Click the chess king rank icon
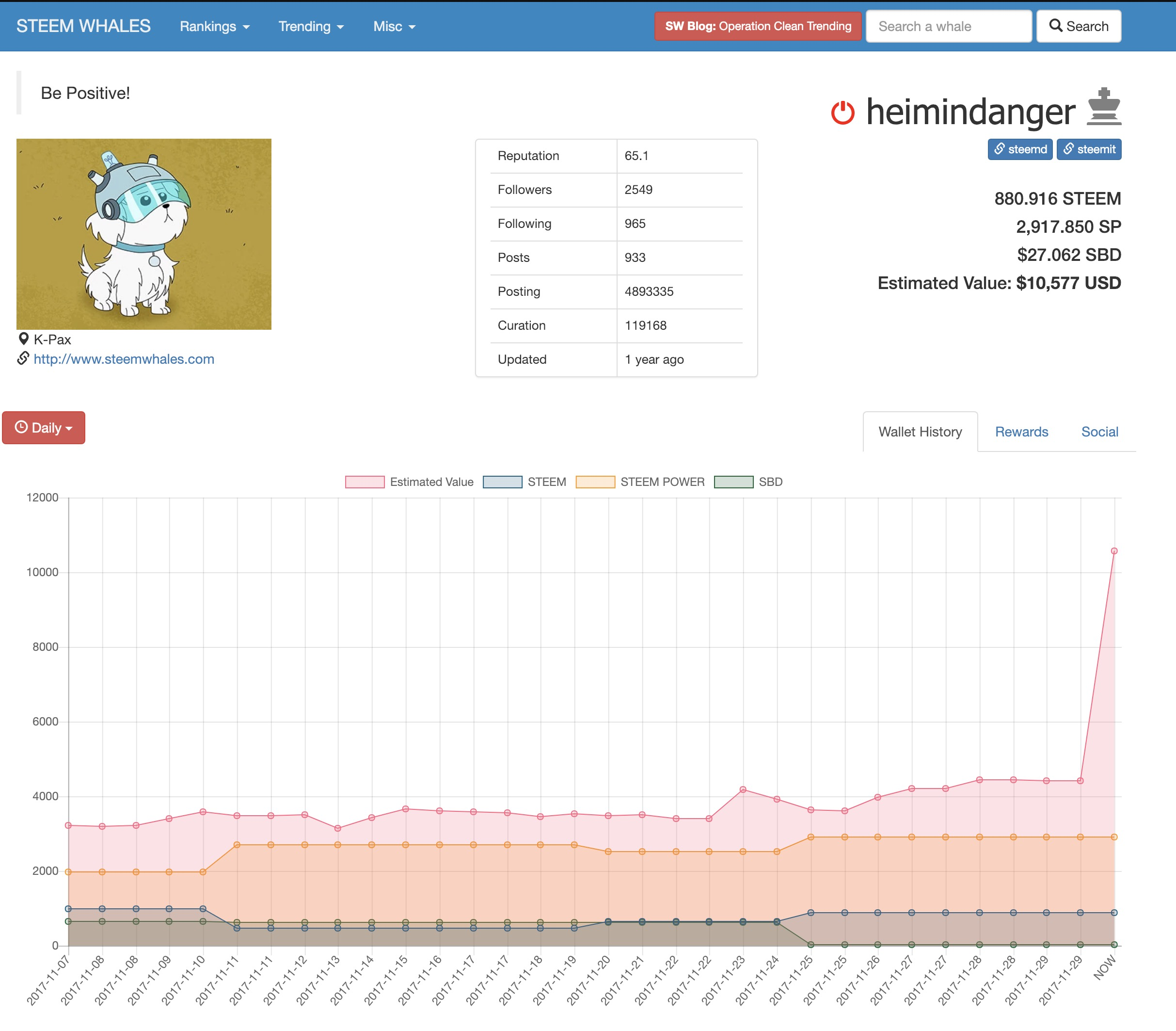Screen dimensions: 1176x1031 coord(1104,107)
